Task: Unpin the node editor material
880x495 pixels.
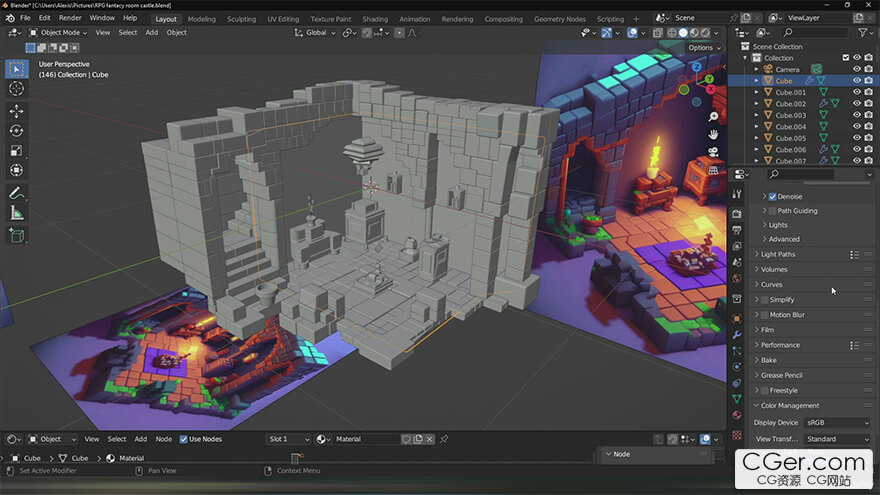Action: coord(444,439)
